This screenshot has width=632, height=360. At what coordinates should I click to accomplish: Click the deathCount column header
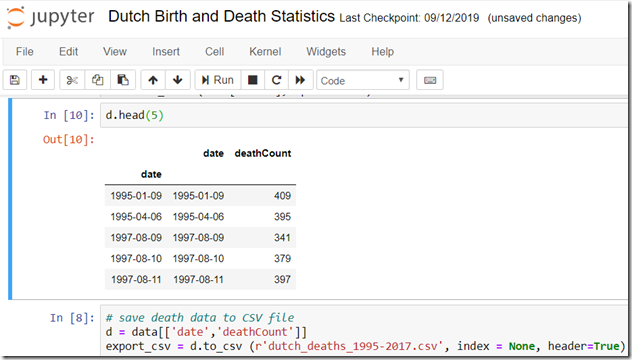pos(263,153)
